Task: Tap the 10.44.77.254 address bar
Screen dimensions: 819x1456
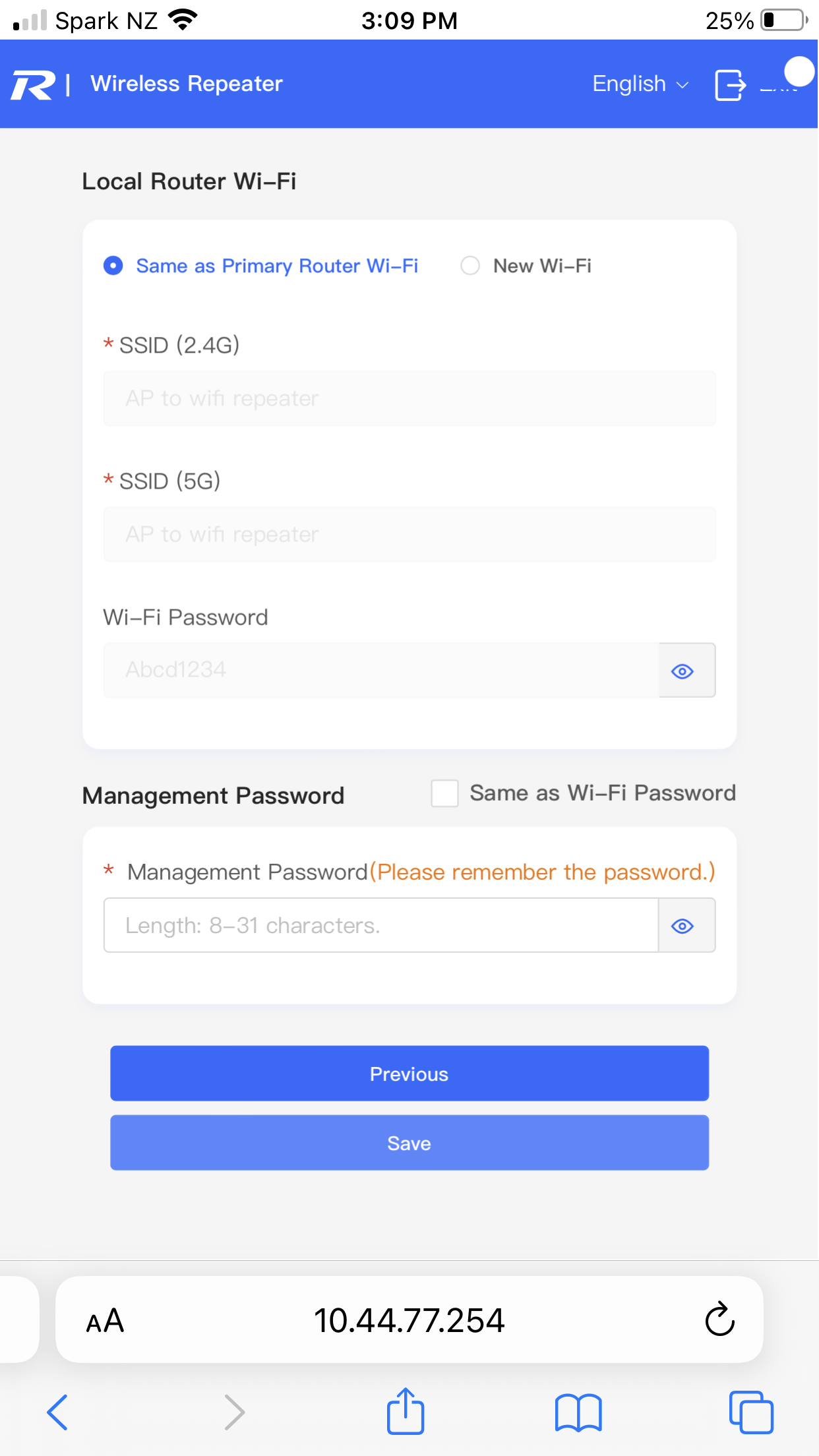Action: [409, 1320]
